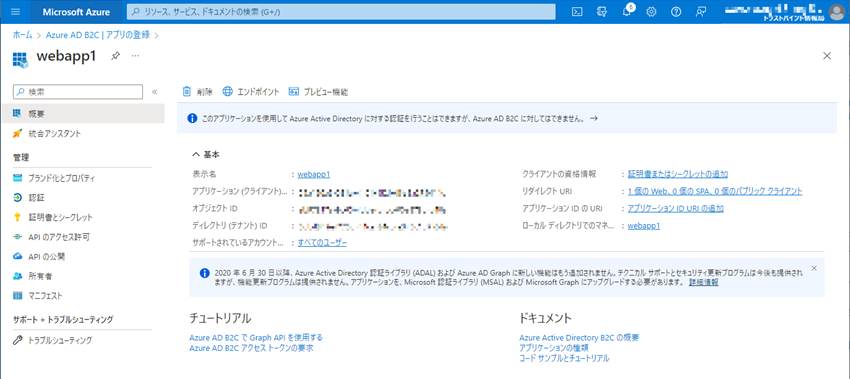The width and height of the screenshot is (850, 379).
Task: Click the sidebar 検索 input field
Action: pyautogui.click(x=78, y=92)
